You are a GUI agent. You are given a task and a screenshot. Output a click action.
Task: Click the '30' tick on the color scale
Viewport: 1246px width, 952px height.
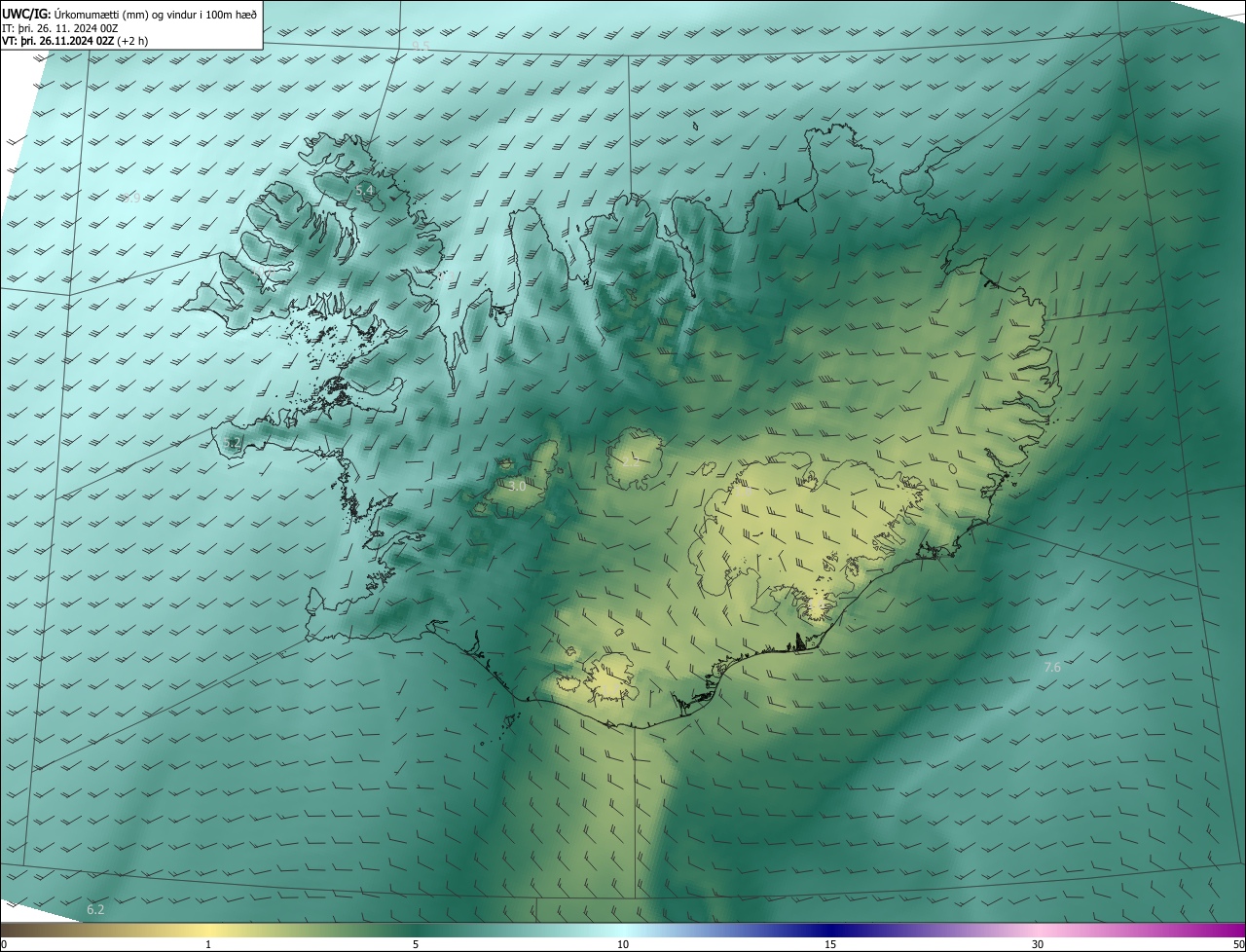coord(1038,944)
